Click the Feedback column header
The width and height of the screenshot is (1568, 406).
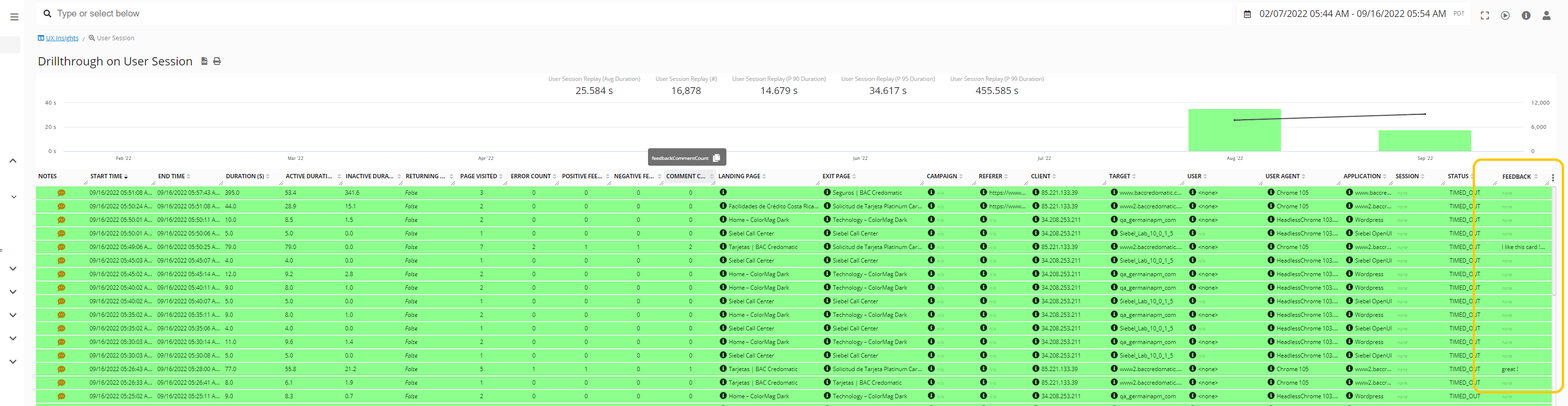tap(1516, 177)
